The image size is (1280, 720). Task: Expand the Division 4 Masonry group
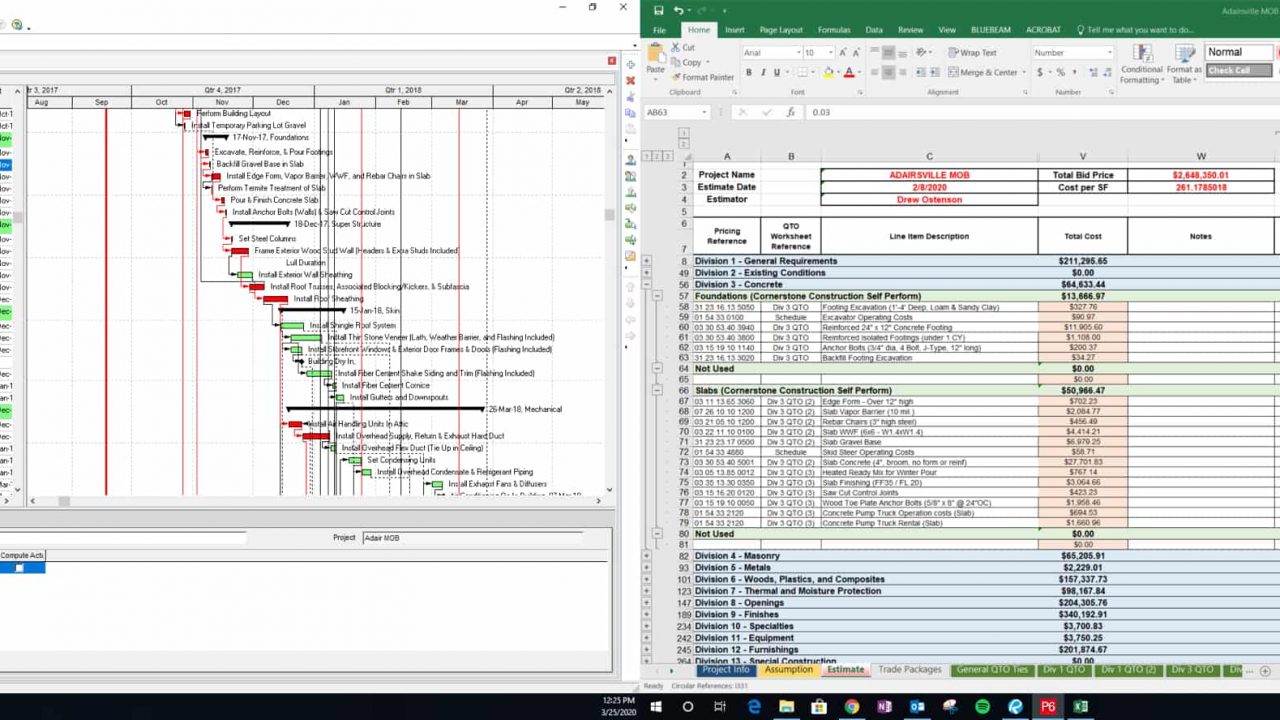pos(646,556)
